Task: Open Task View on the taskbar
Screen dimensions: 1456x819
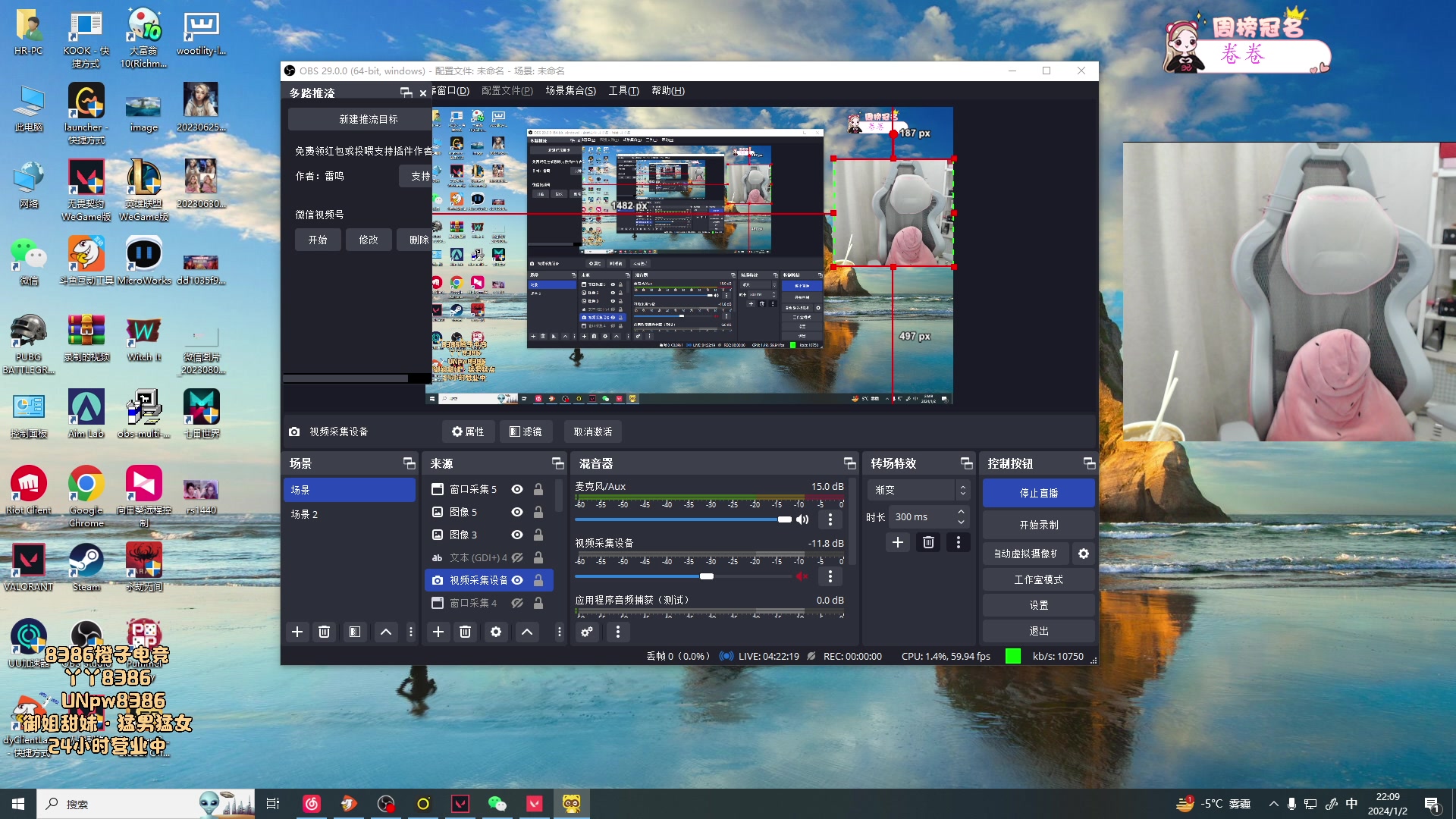Action: point(273,804)
